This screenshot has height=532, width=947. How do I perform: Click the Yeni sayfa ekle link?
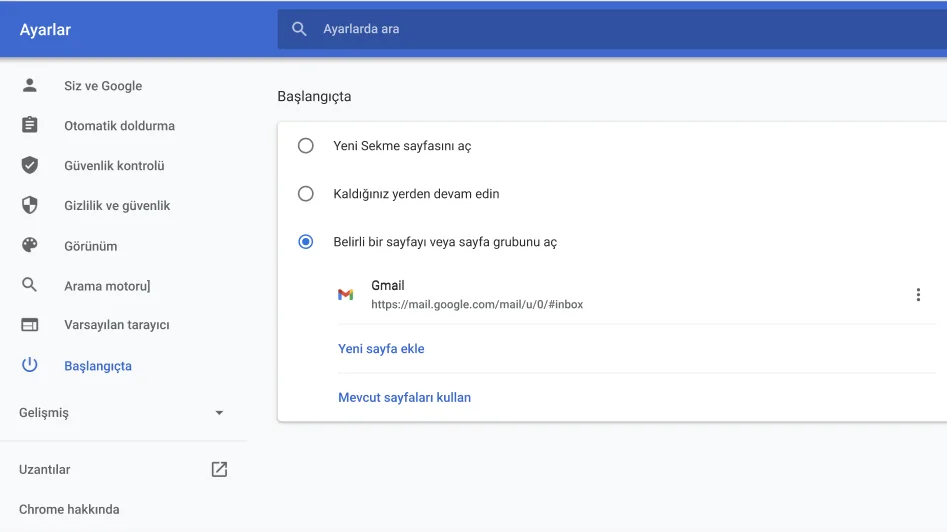(x=381, y=349)
